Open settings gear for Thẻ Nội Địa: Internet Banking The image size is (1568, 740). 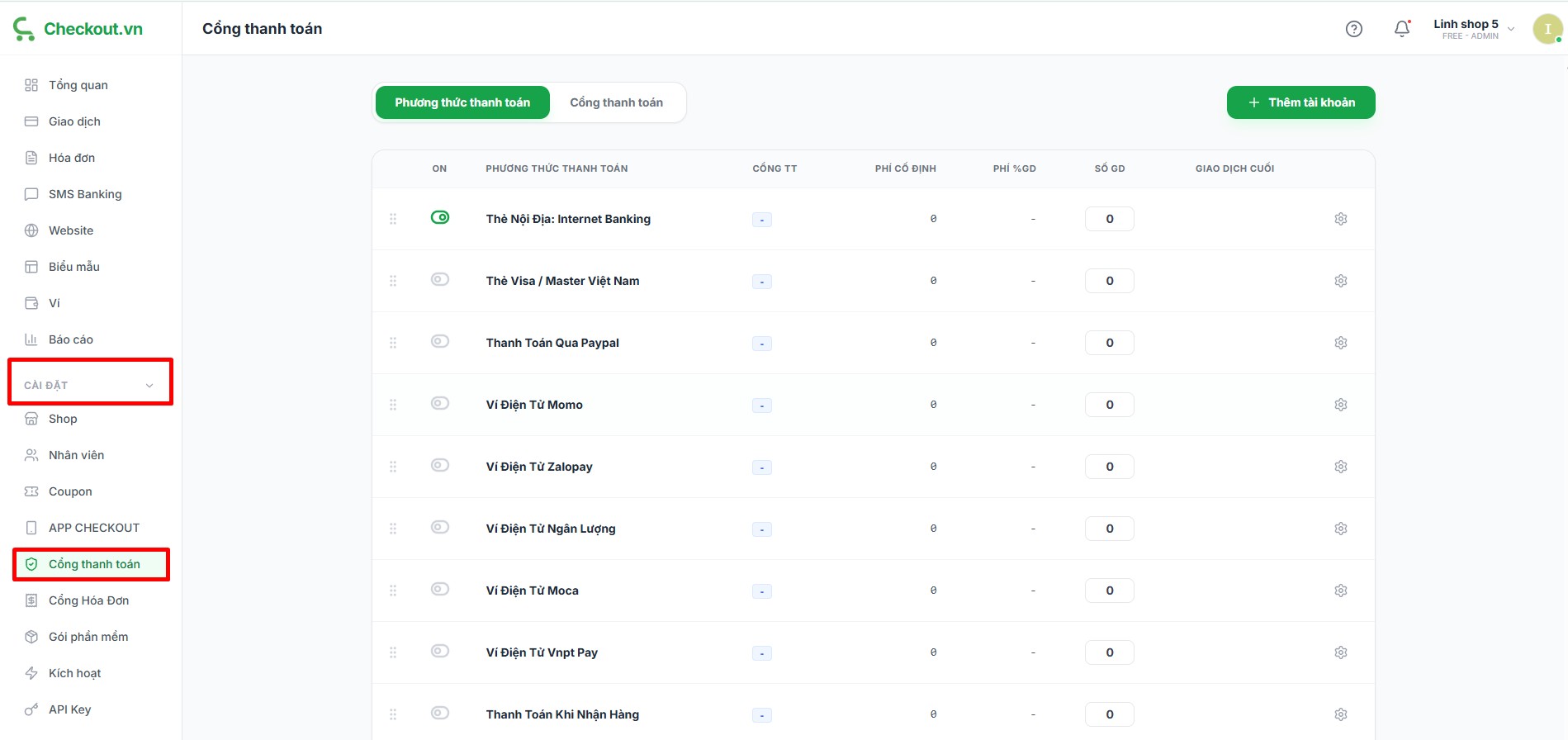(x=1340, y=219)
